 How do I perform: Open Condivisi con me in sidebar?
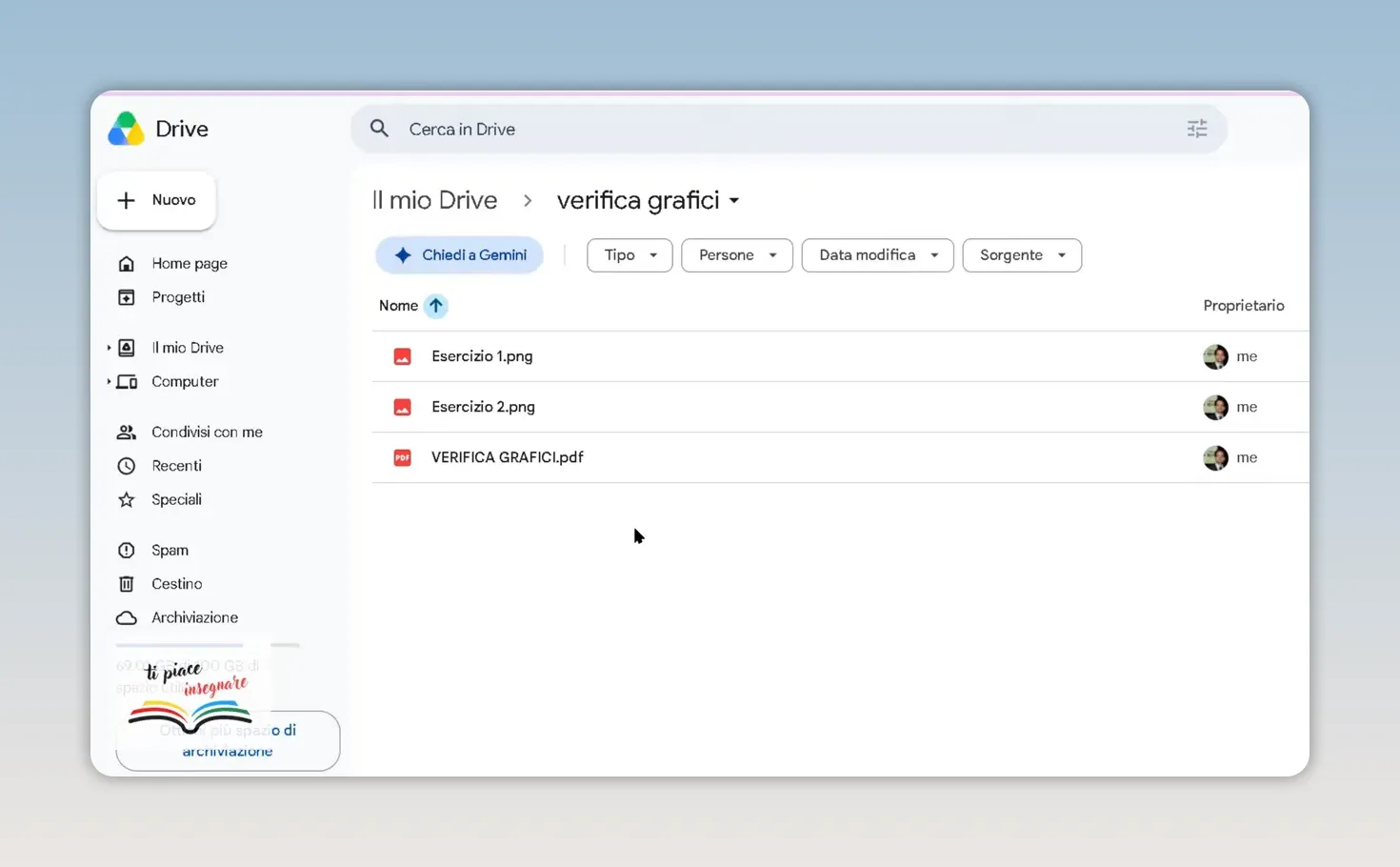tap(208, 433)
